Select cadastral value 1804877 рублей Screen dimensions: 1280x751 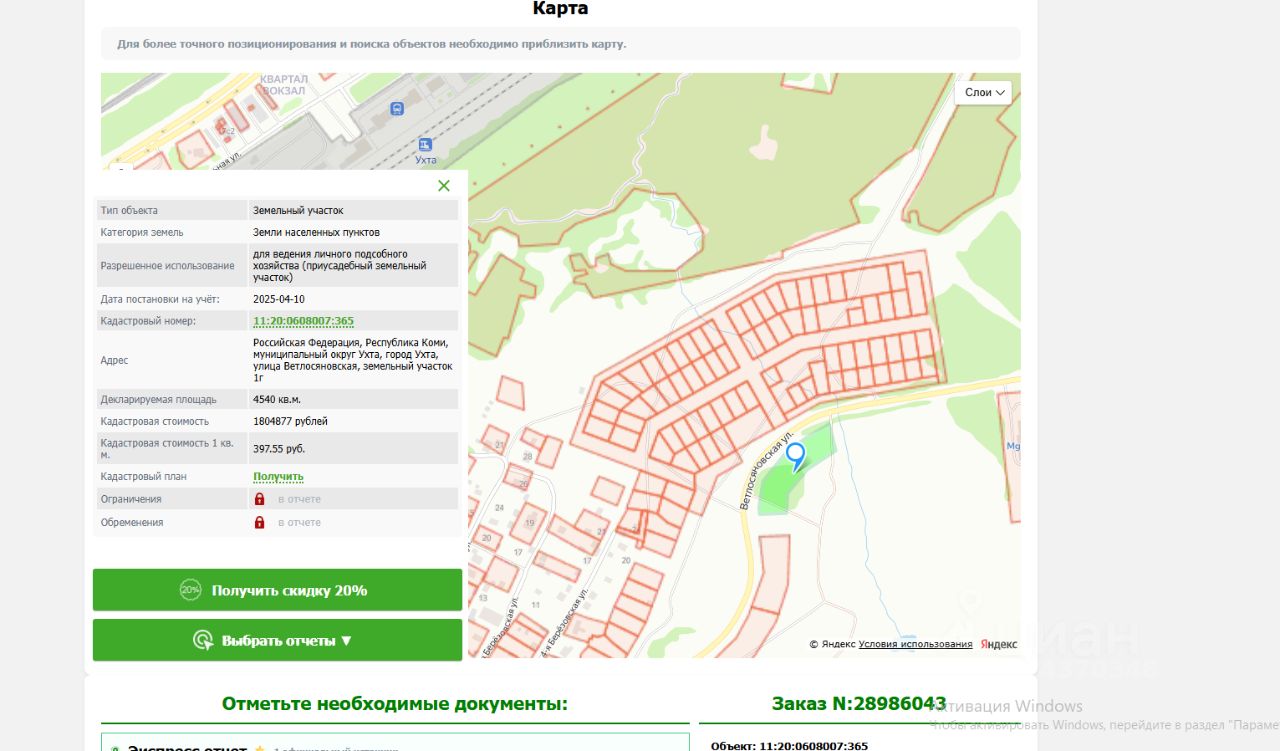(290, 421)
